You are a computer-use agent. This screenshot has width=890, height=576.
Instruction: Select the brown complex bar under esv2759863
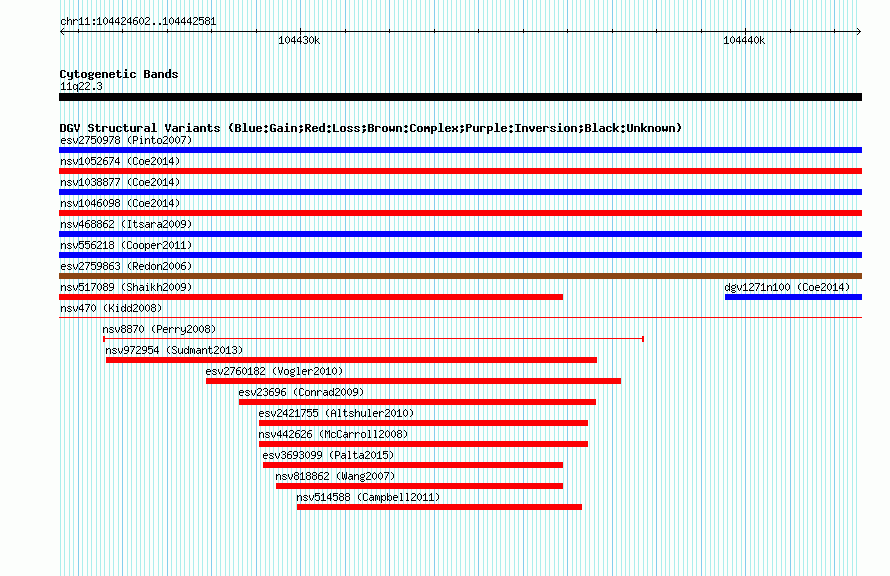pos(460,276)
